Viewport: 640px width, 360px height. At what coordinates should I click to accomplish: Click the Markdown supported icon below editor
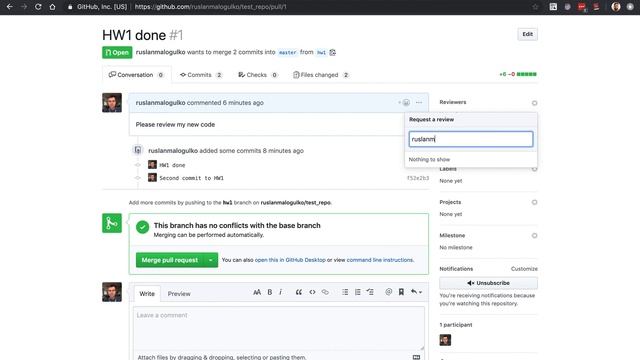click(x=416, y=357)
